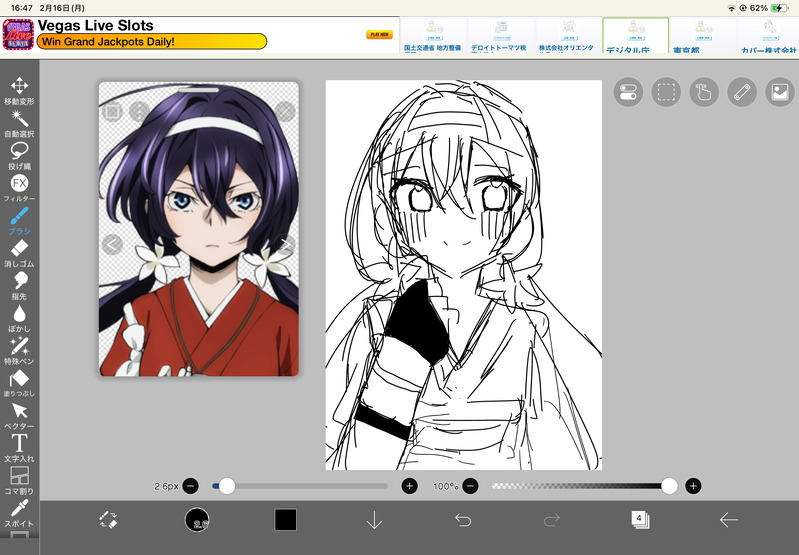Decrease opacity with minus button beside 100%
The image size is (799, 555).
[470, 486]
